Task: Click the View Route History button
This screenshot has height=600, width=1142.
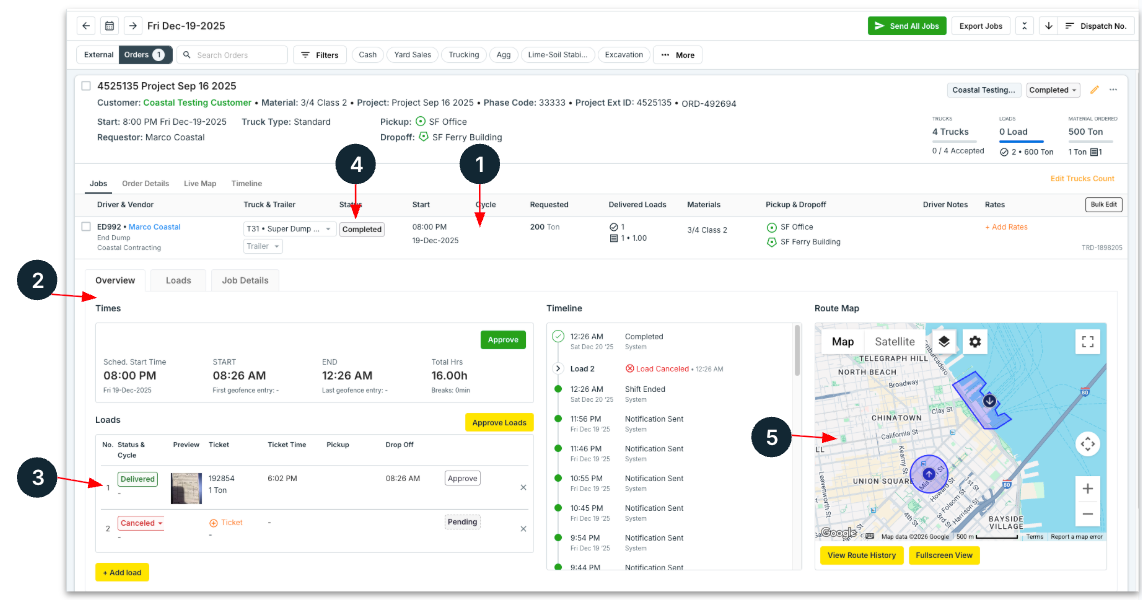Action: [862, 556]
